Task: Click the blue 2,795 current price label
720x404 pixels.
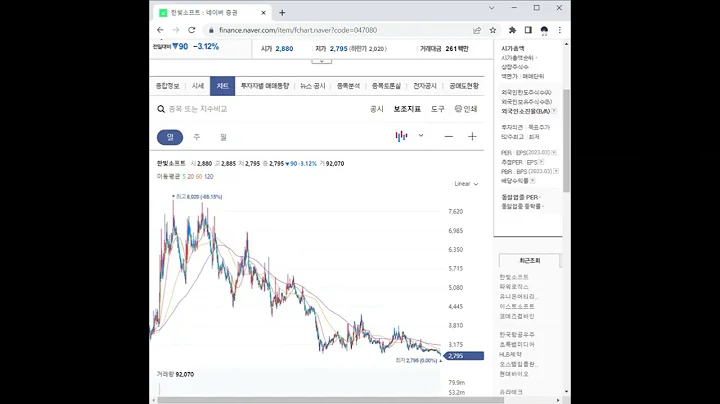Action: [464, 356]
